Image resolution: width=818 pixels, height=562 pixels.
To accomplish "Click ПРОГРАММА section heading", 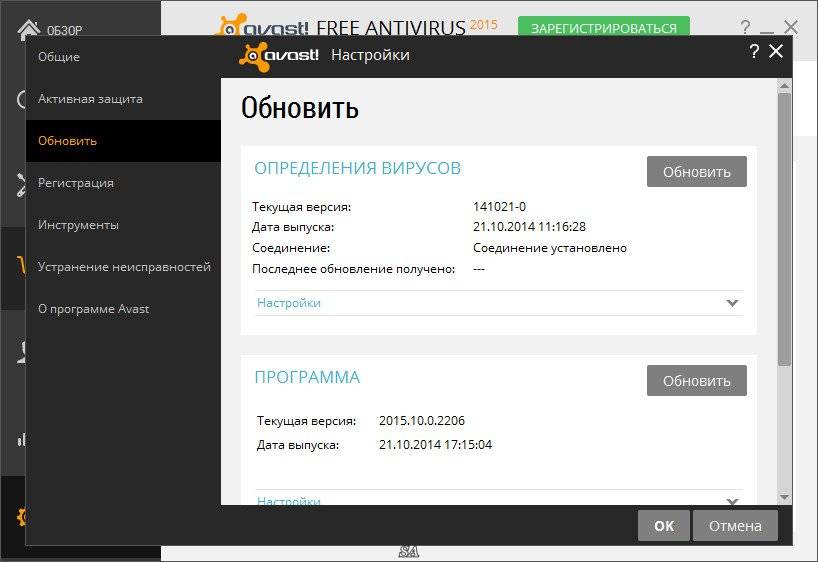I will click(307, 377).
